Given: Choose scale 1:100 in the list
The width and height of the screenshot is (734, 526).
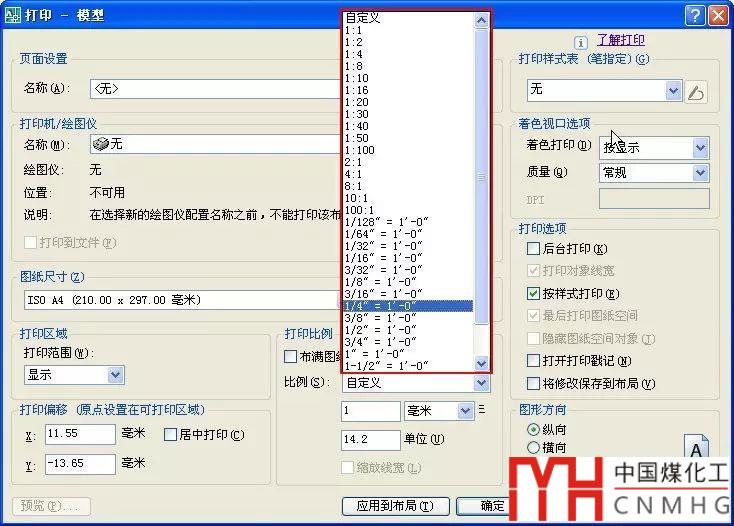Looking at the screenshot, I should (408, 150).
